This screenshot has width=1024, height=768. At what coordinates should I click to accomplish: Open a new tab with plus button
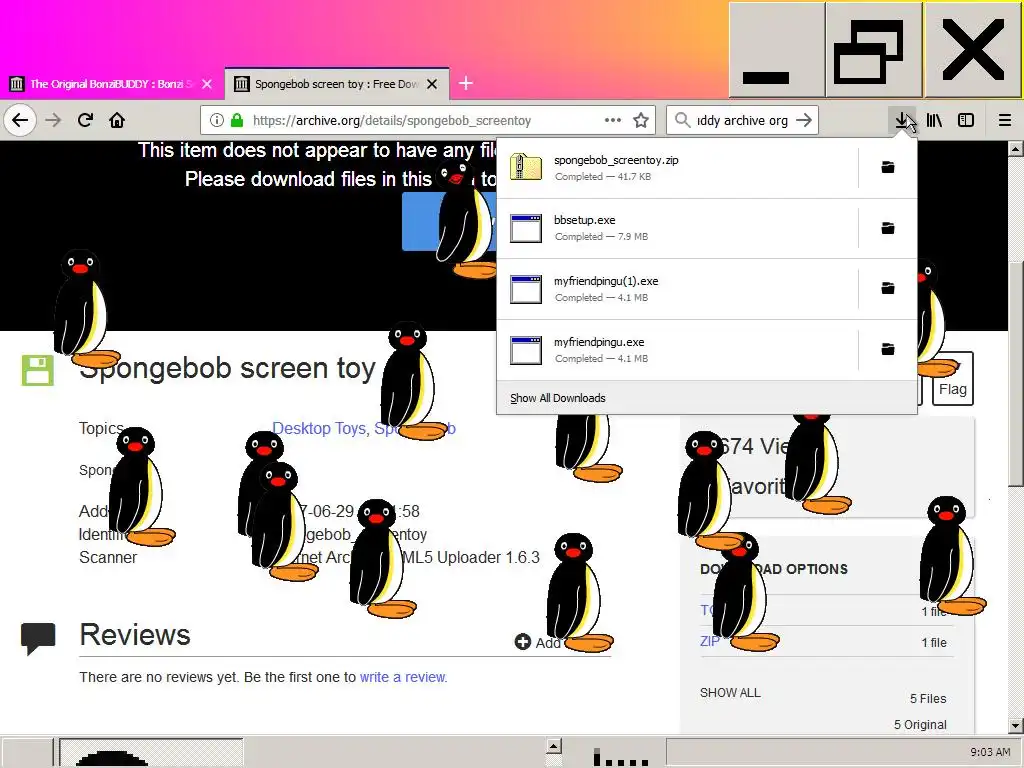[466, 83]
